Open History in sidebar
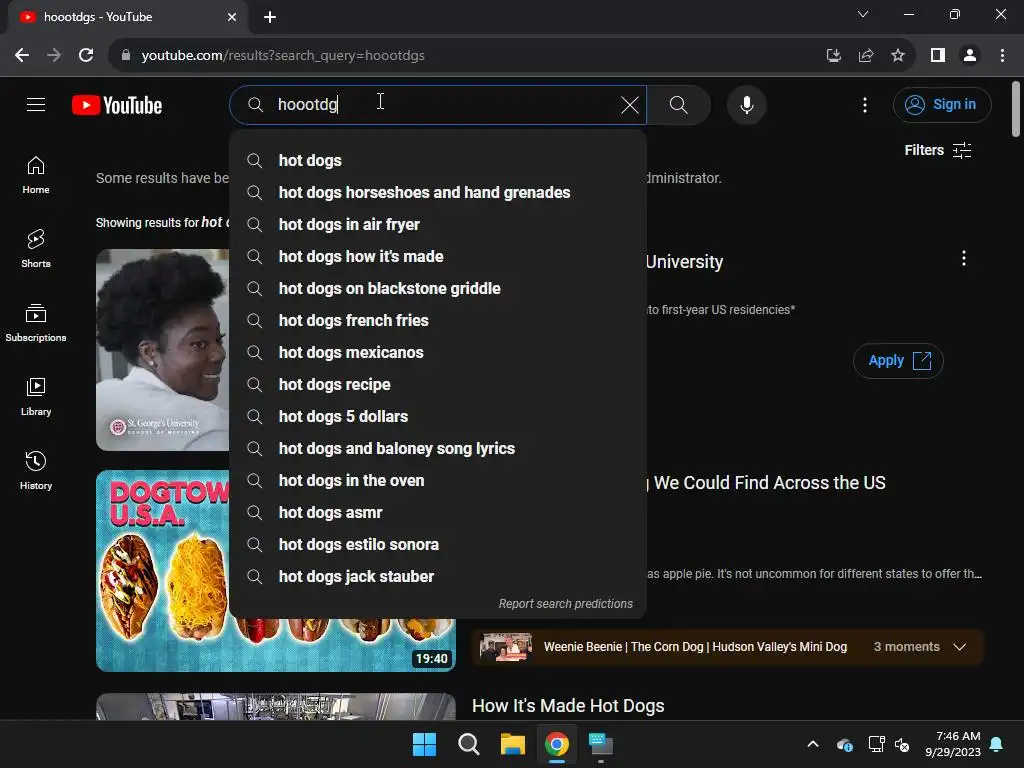 36,470
